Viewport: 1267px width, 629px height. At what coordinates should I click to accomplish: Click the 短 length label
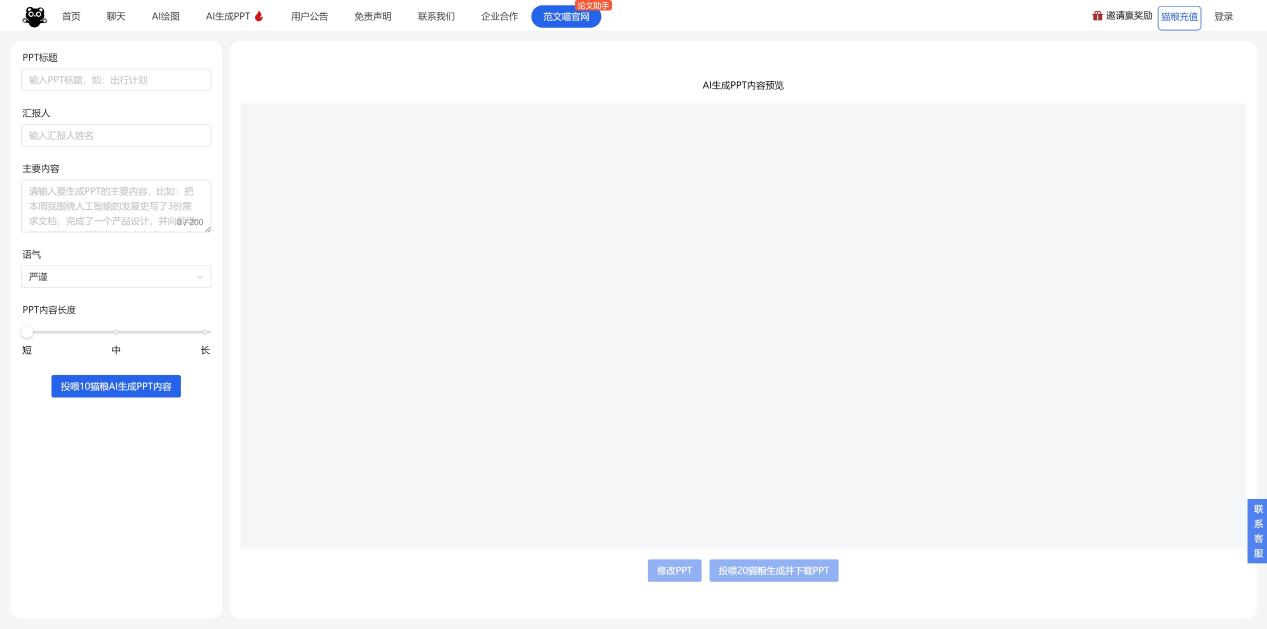(x=27, y=350)
